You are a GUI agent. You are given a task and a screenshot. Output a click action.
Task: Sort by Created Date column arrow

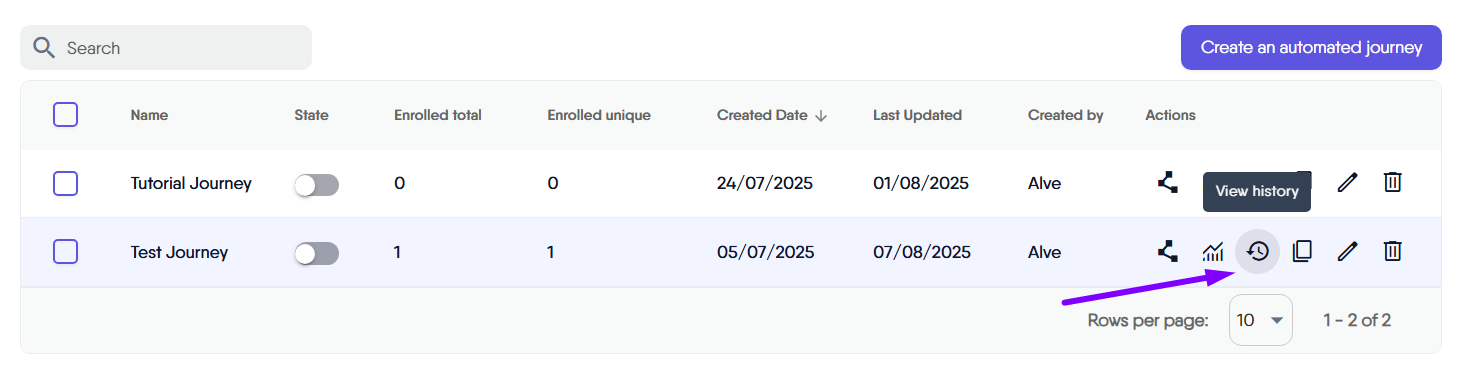[x=821, y=116]
